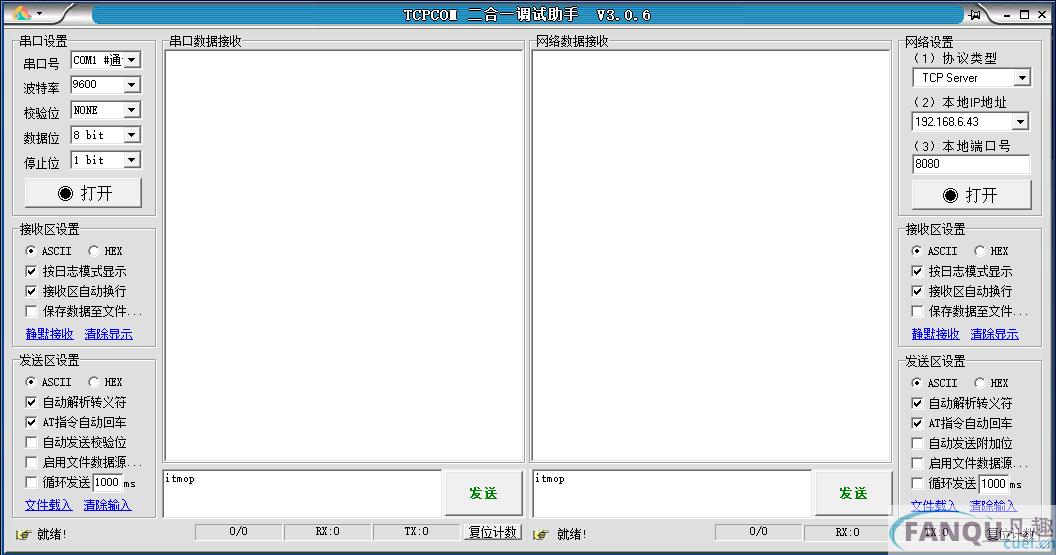Select HEX receive mode in serial settings
1056x555 pixels.
coord(94,251)
